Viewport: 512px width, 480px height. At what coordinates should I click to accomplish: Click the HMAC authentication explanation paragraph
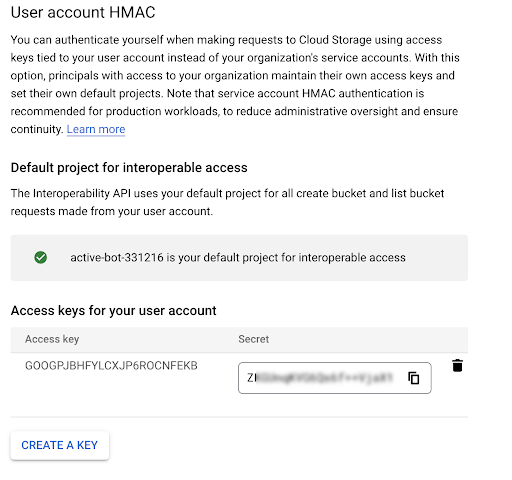(235, 84)
